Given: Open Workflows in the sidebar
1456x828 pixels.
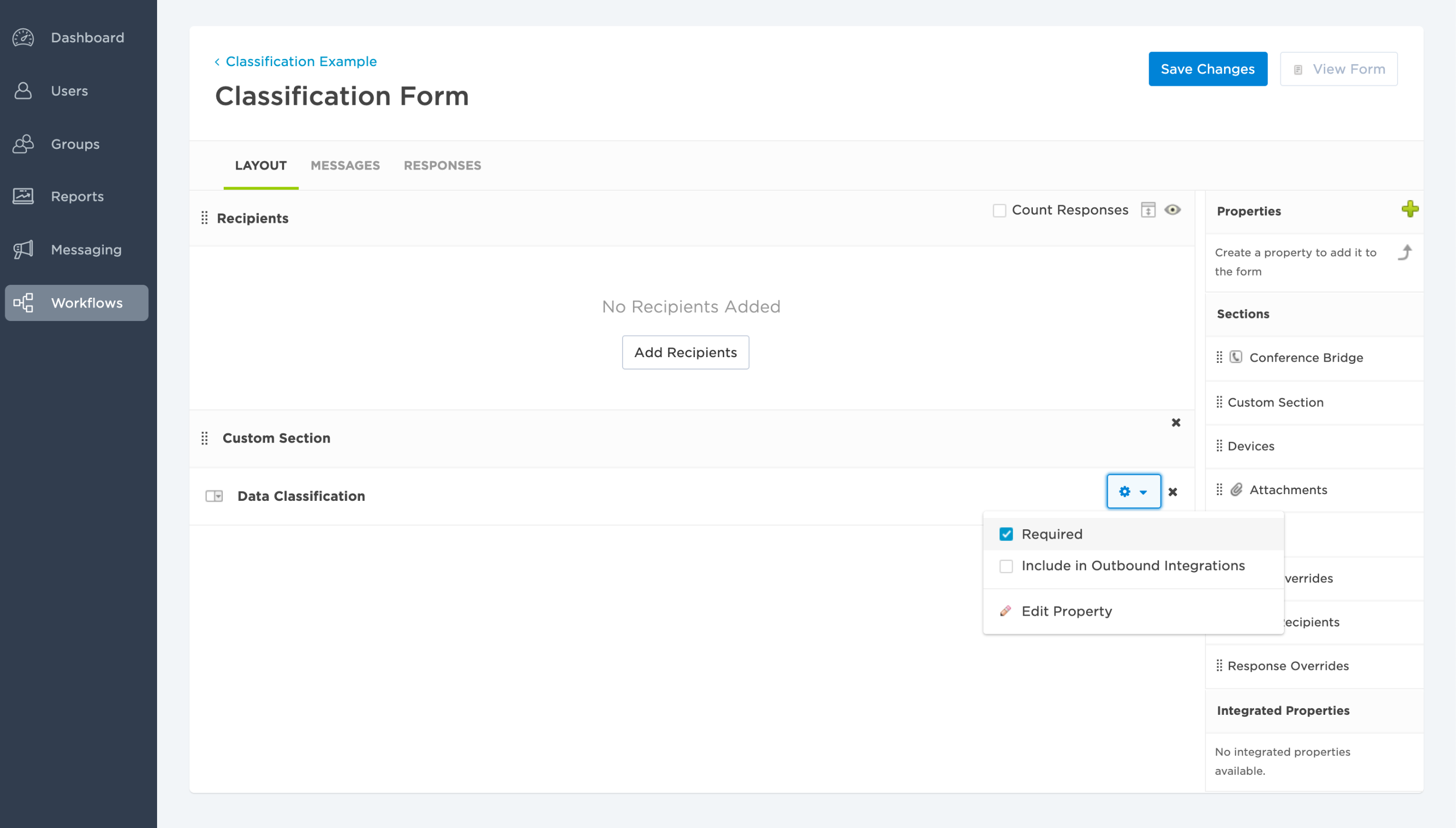Looking at the screenshot, I should click(x=76, y=302).
